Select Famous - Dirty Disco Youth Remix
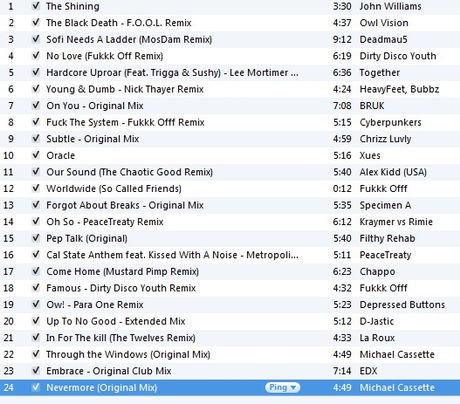Image resolution: width=460 pixels, height=404 pixels. 230,288
